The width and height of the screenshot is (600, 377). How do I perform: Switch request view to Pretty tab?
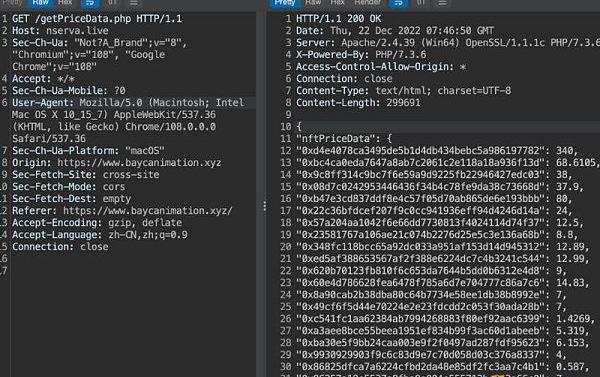coord(12,3)
